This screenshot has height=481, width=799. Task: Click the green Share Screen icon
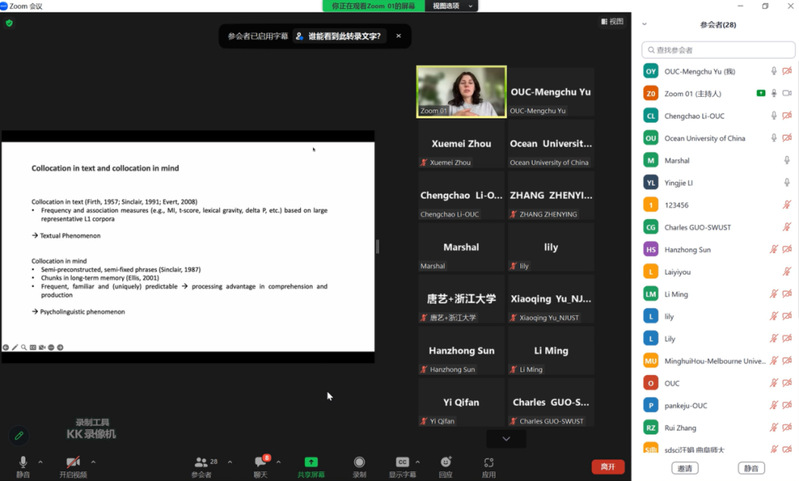311,464
